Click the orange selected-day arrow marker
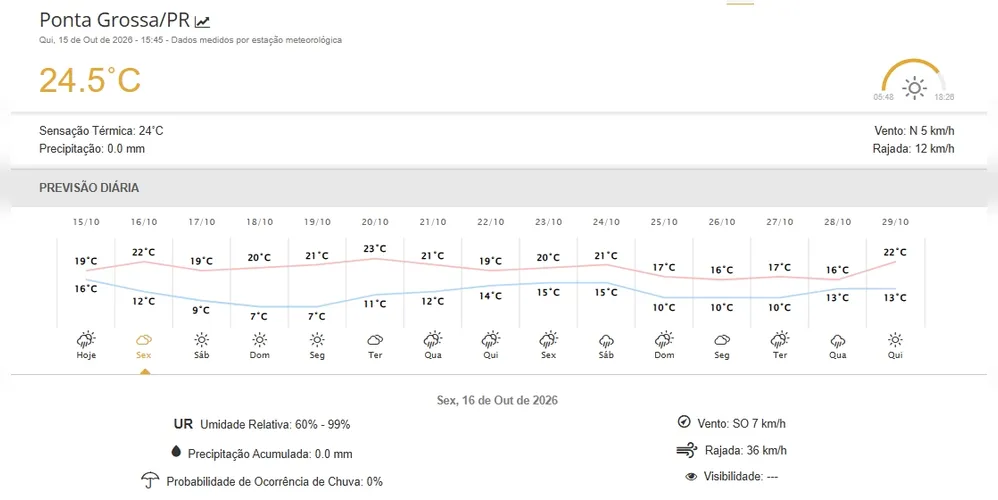The height and width of the screenshot is (500, 998). coord(144,372)
